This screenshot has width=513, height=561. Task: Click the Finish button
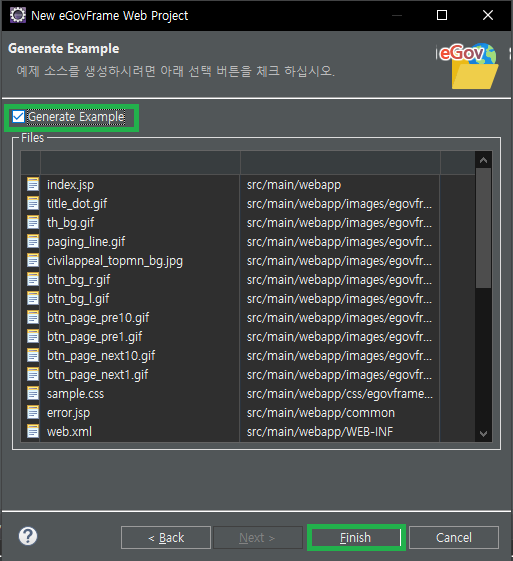[x=356, y=537]
